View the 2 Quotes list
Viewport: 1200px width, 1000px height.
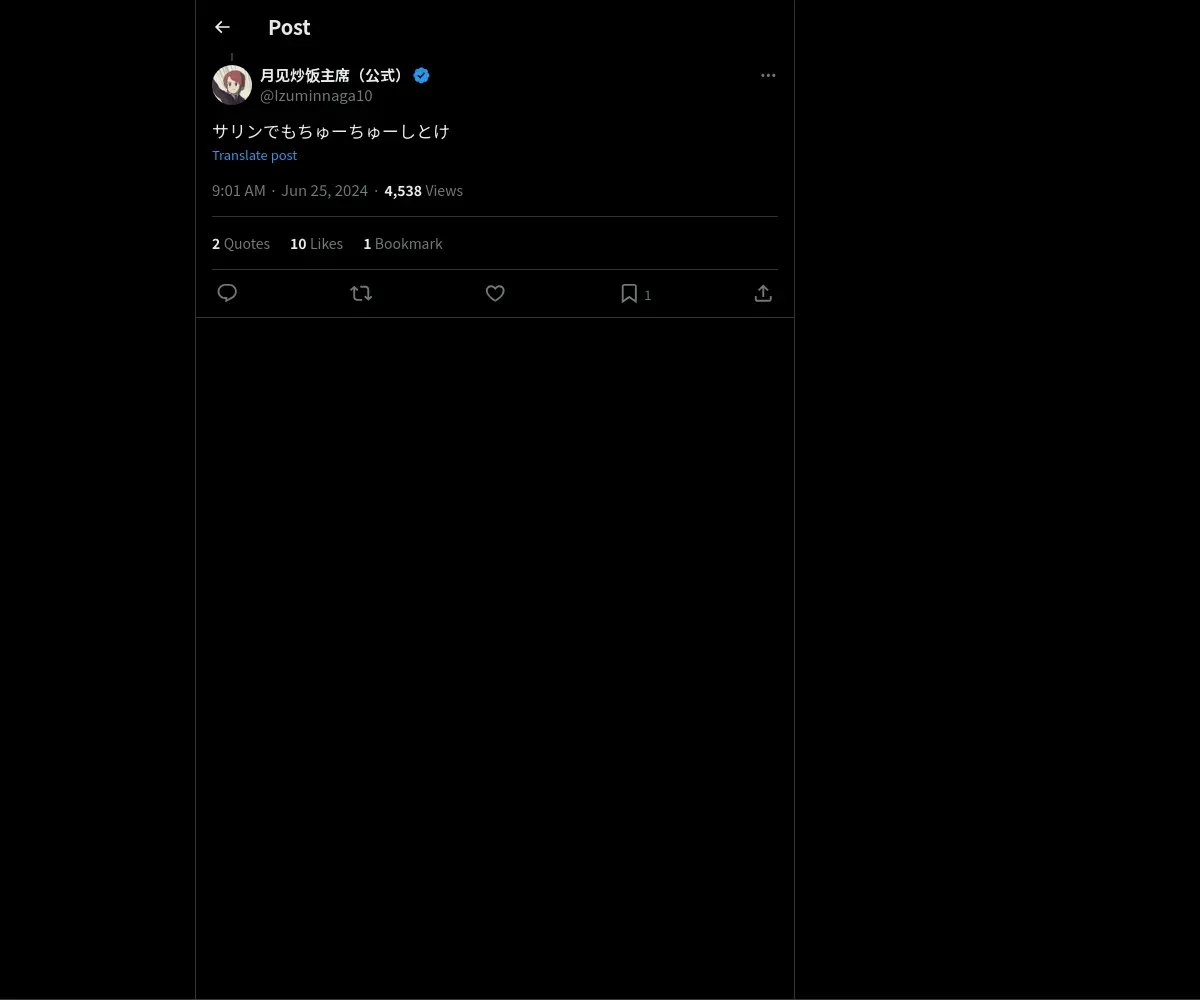tap(241, 243)
